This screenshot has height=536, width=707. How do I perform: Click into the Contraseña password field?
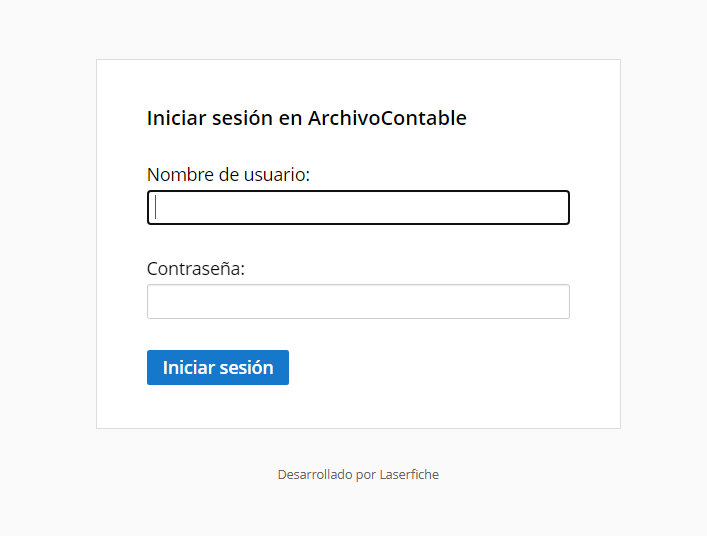point(358,302)
